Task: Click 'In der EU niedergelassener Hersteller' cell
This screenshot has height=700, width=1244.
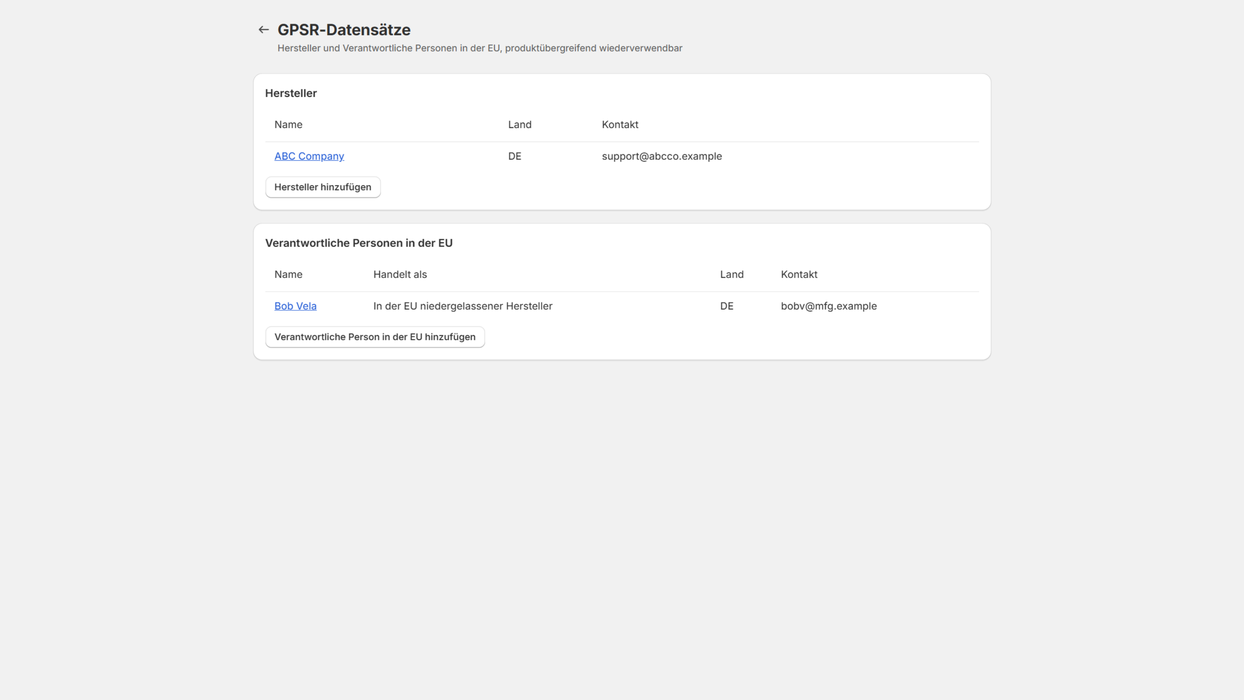Action: coord(463,306)
